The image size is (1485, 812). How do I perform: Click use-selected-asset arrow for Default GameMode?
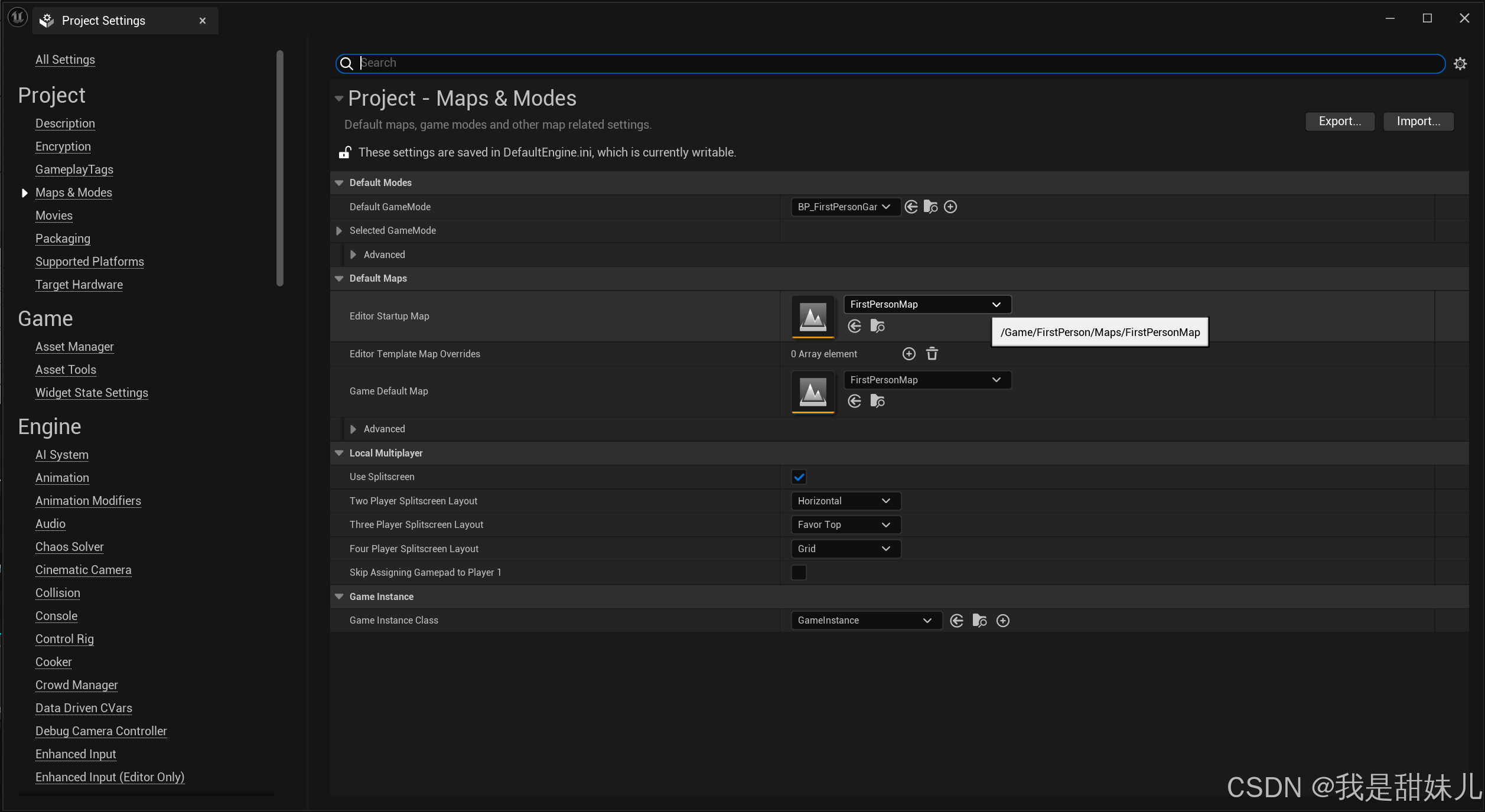[911, 207]
